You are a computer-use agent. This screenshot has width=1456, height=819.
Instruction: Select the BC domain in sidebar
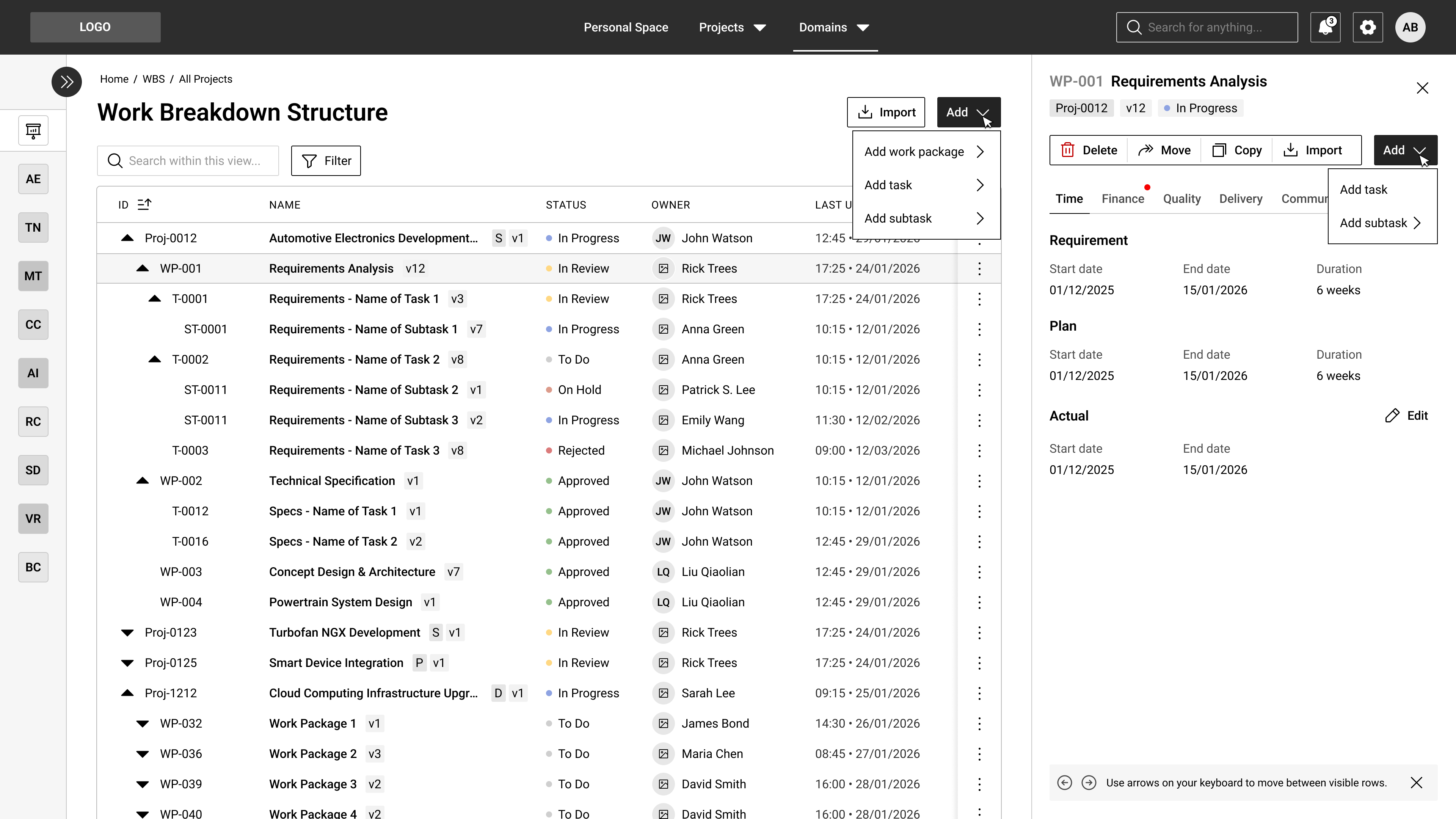pyautogui.click(x=33, y=568)
